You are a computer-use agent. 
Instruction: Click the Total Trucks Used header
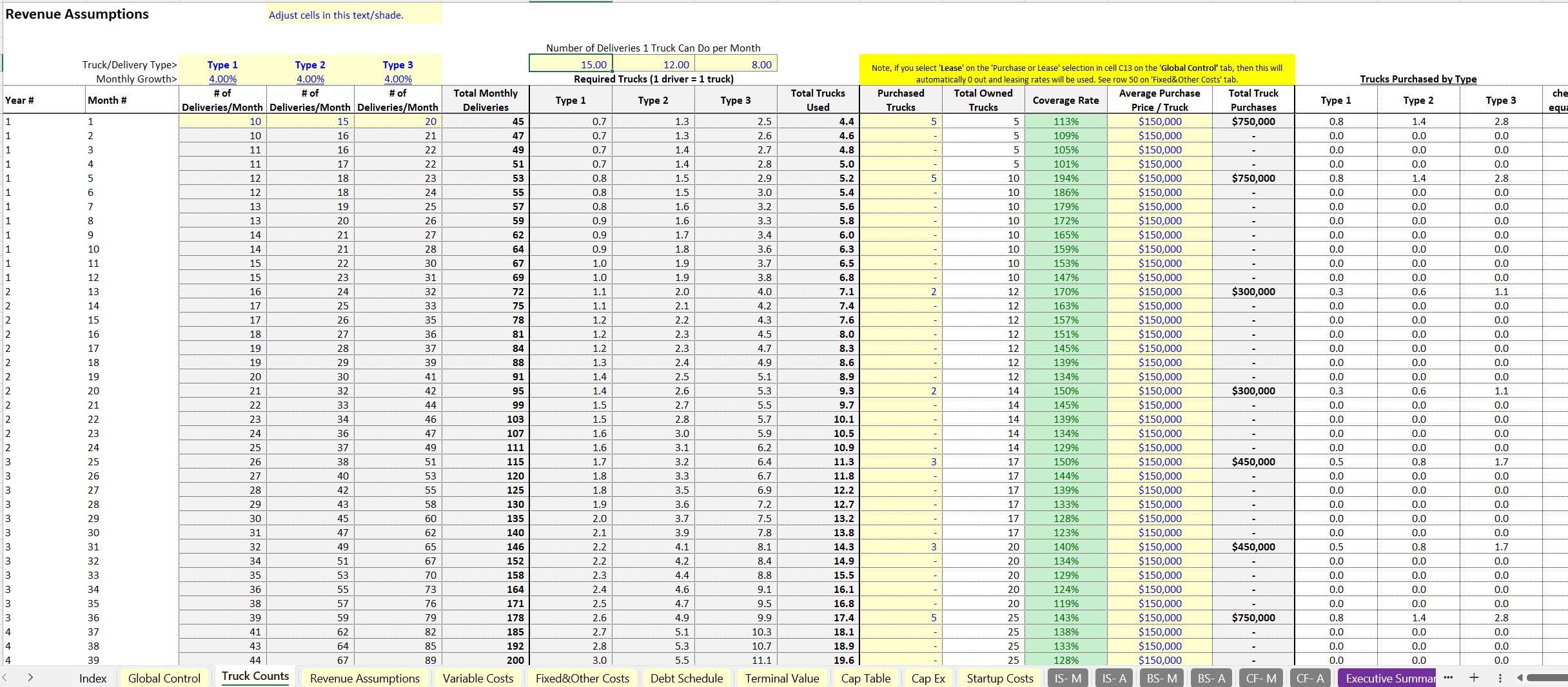tap(818, 100)
